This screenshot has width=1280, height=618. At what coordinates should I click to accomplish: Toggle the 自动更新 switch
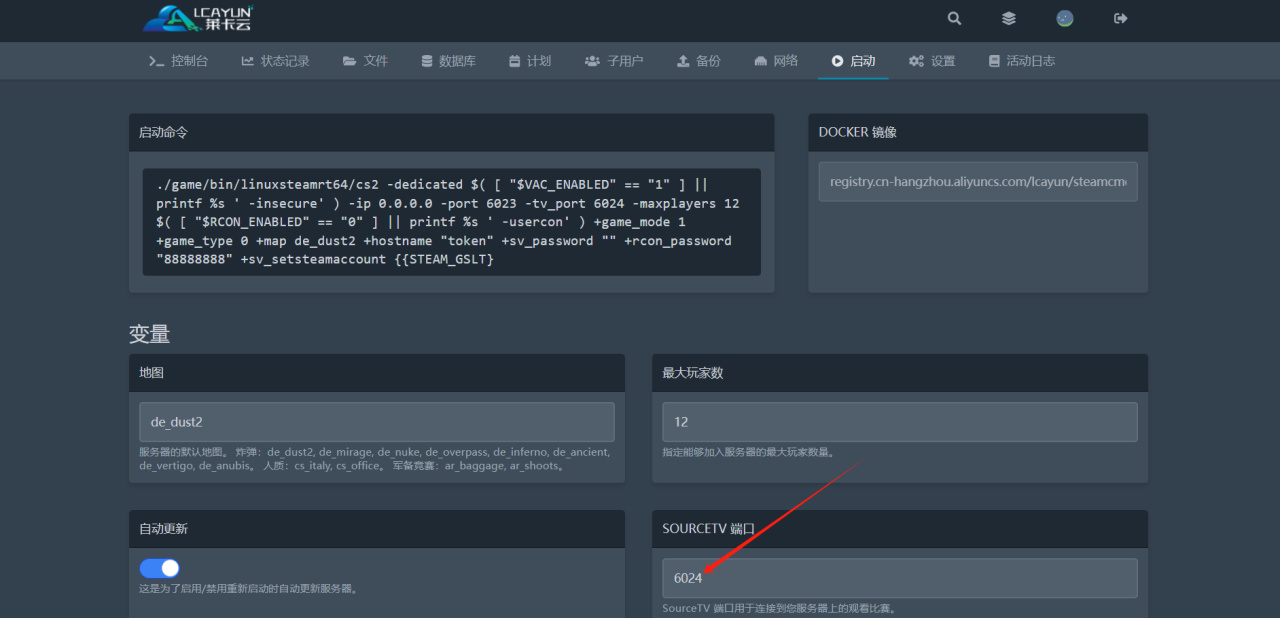pyautogui.click(x=159, y=568)
